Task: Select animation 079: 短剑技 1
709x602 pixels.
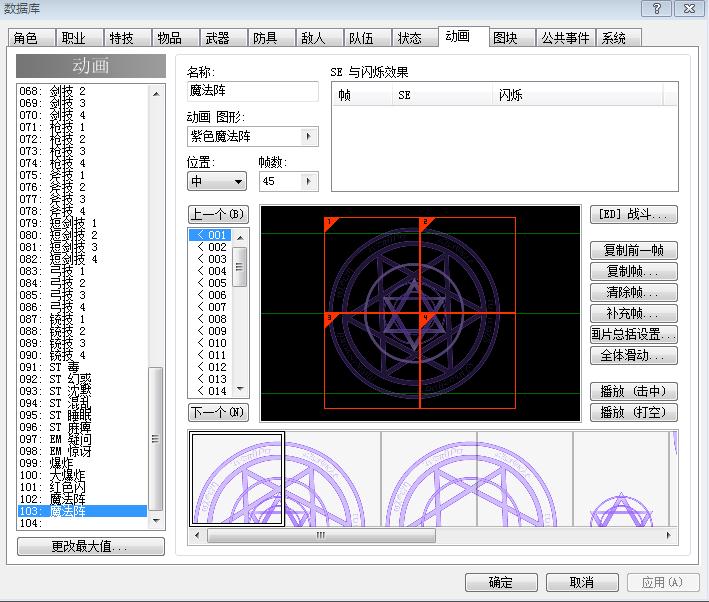Action: tap(82, 223)
